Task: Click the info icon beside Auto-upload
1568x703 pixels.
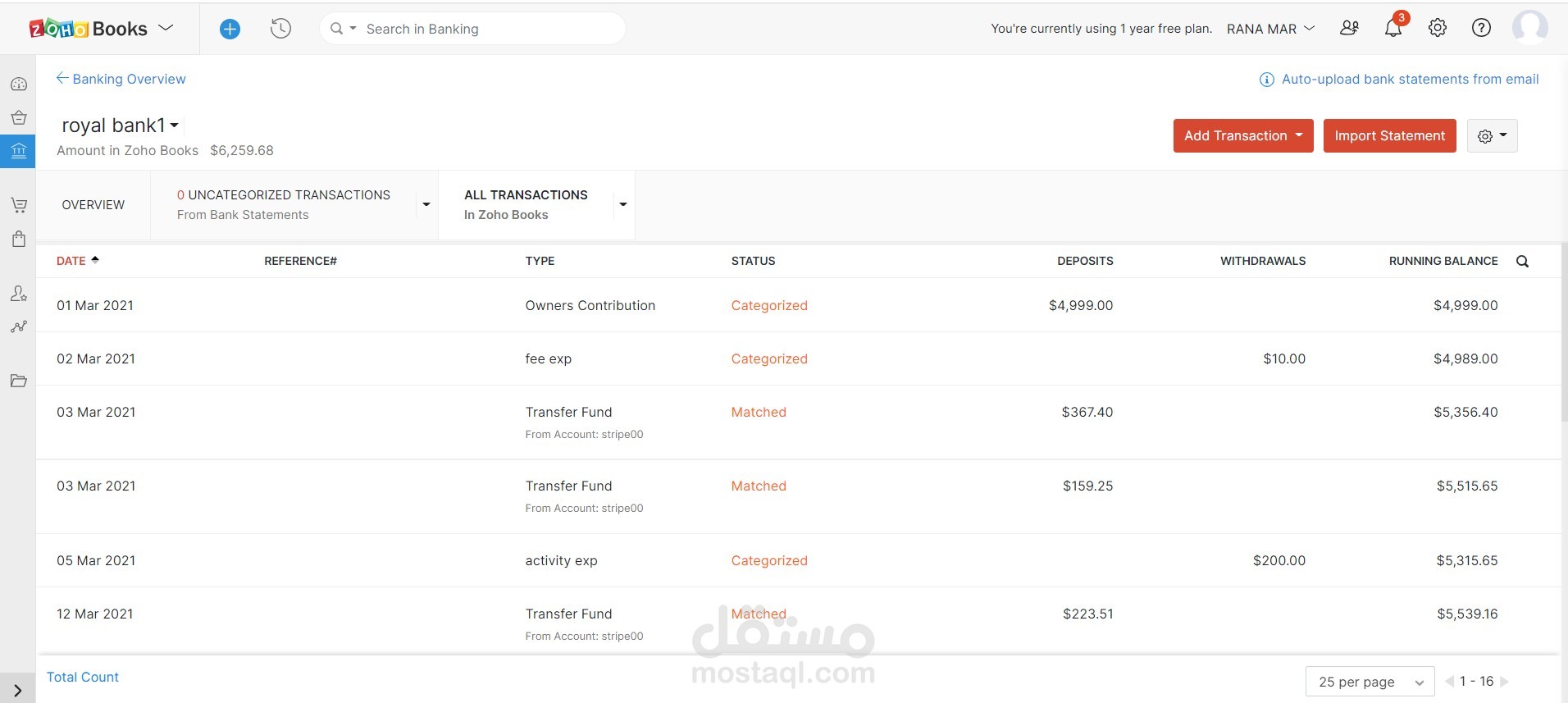Action: [1266, 80]
